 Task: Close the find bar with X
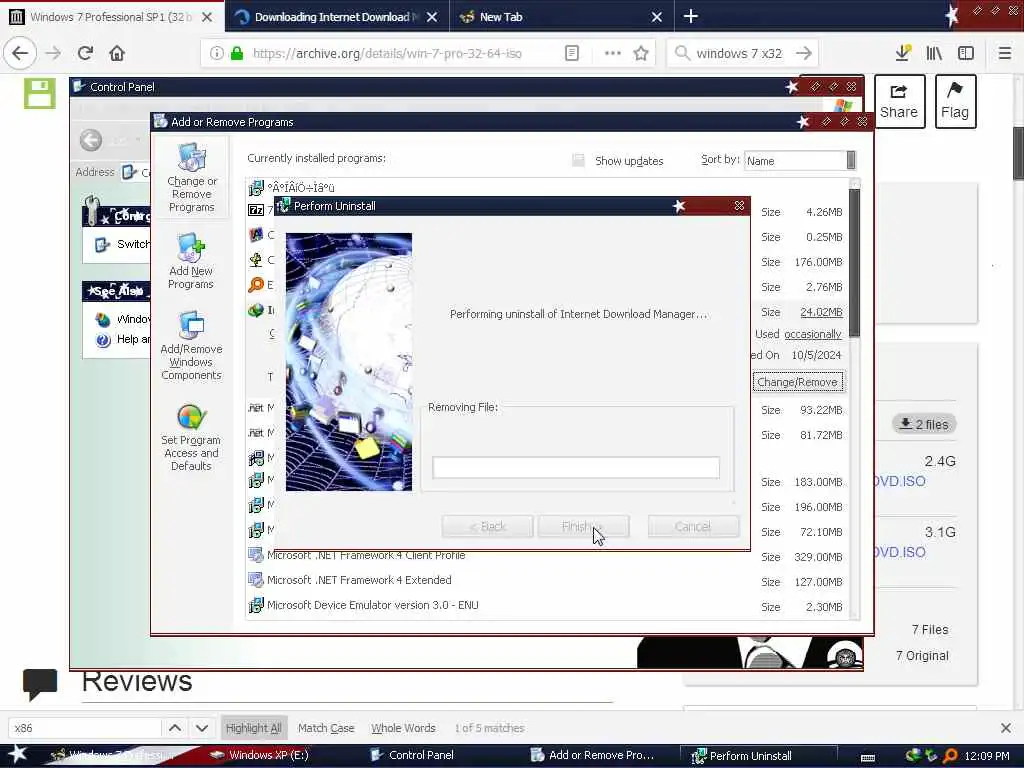pyautogui.click(x=1006, y=728)
